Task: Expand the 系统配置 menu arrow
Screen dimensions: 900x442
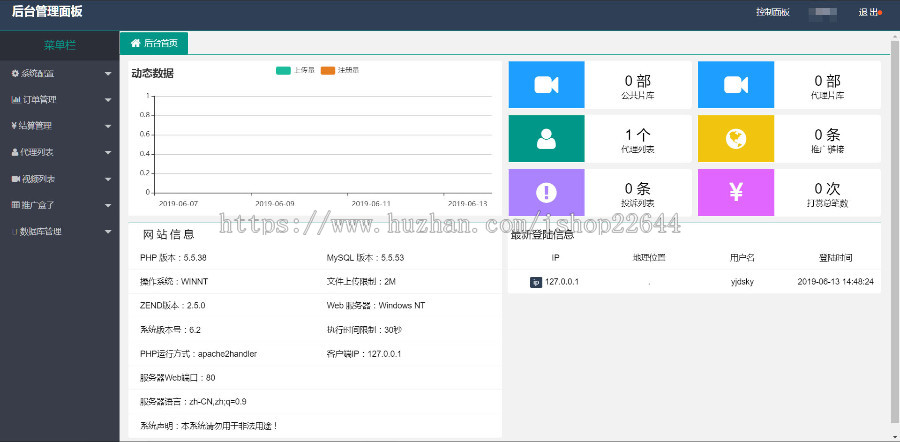Action: click(x=108, y=74)
